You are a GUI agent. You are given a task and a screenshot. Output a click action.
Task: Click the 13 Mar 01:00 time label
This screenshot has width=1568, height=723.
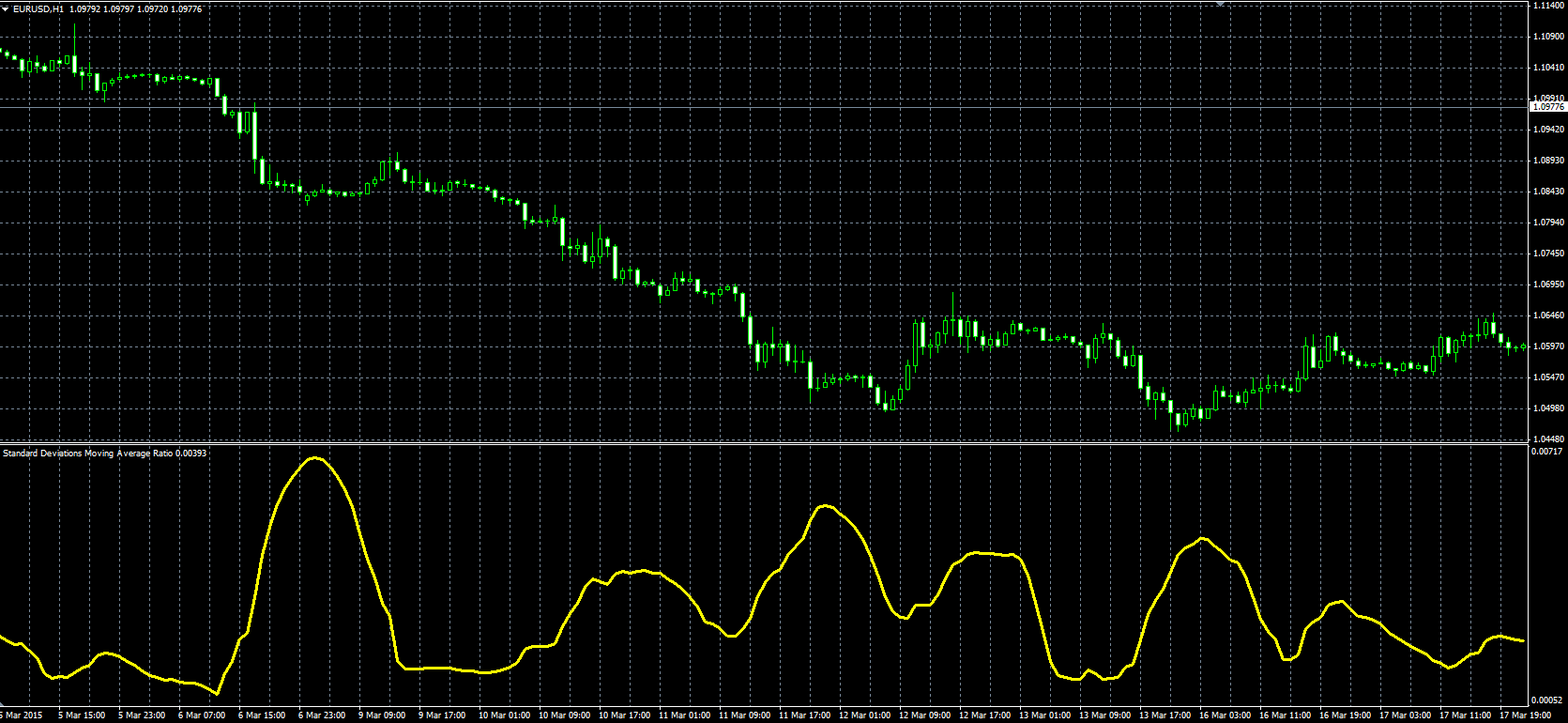point(1044,715)
